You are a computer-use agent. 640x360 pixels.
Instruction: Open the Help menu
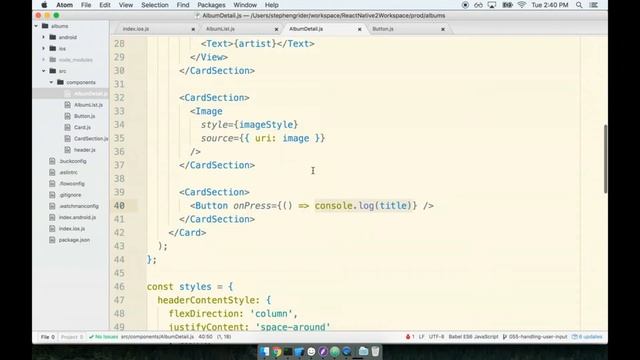tap(271, 5)
